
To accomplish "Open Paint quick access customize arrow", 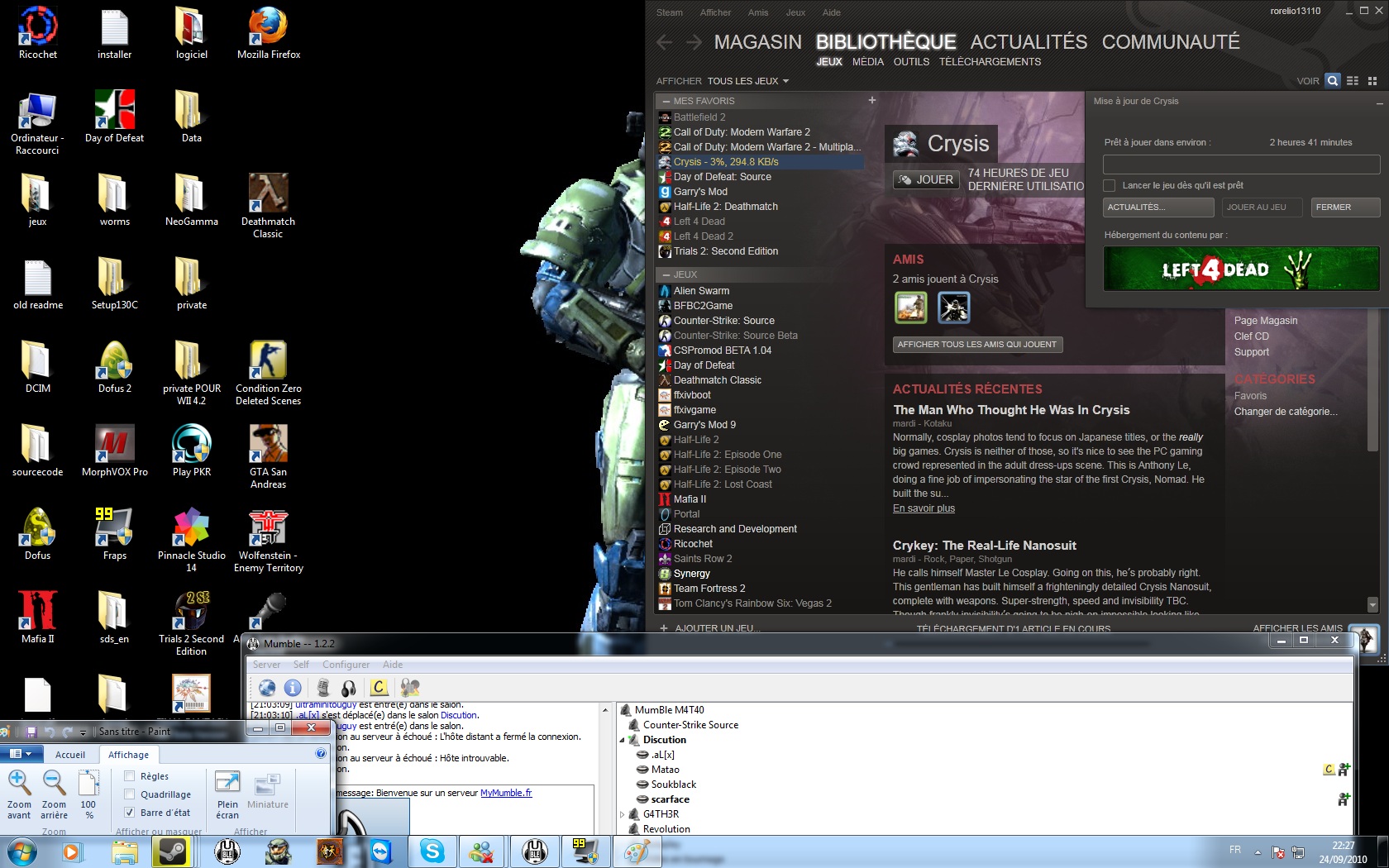I will tap(83, 732).
